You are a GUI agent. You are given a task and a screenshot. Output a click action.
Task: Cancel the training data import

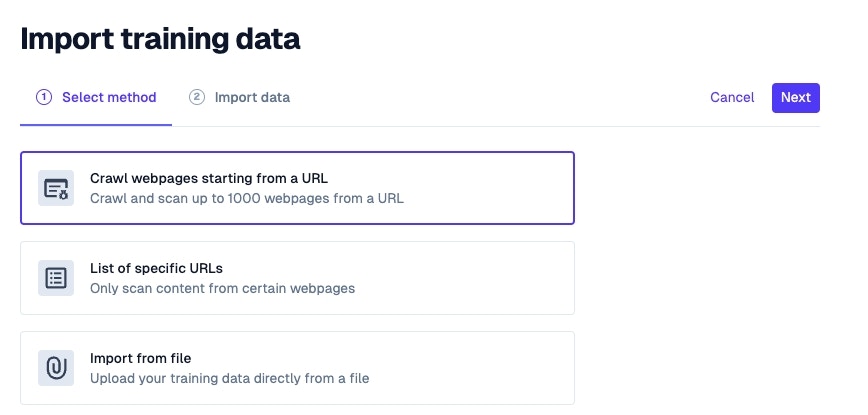pyautogui.click(x=732, y=97)
